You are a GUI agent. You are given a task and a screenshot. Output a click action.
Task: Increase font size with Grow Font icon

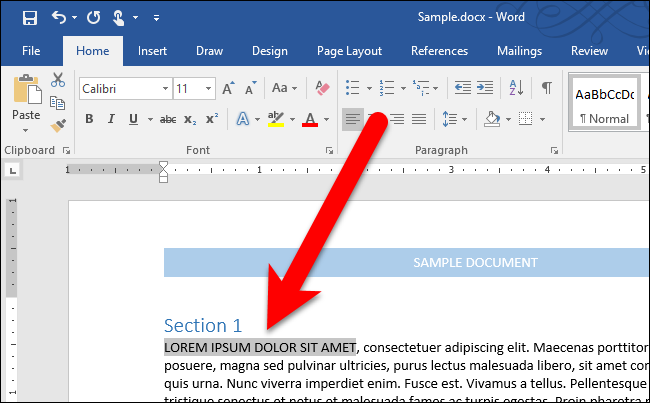coord(228,88)
